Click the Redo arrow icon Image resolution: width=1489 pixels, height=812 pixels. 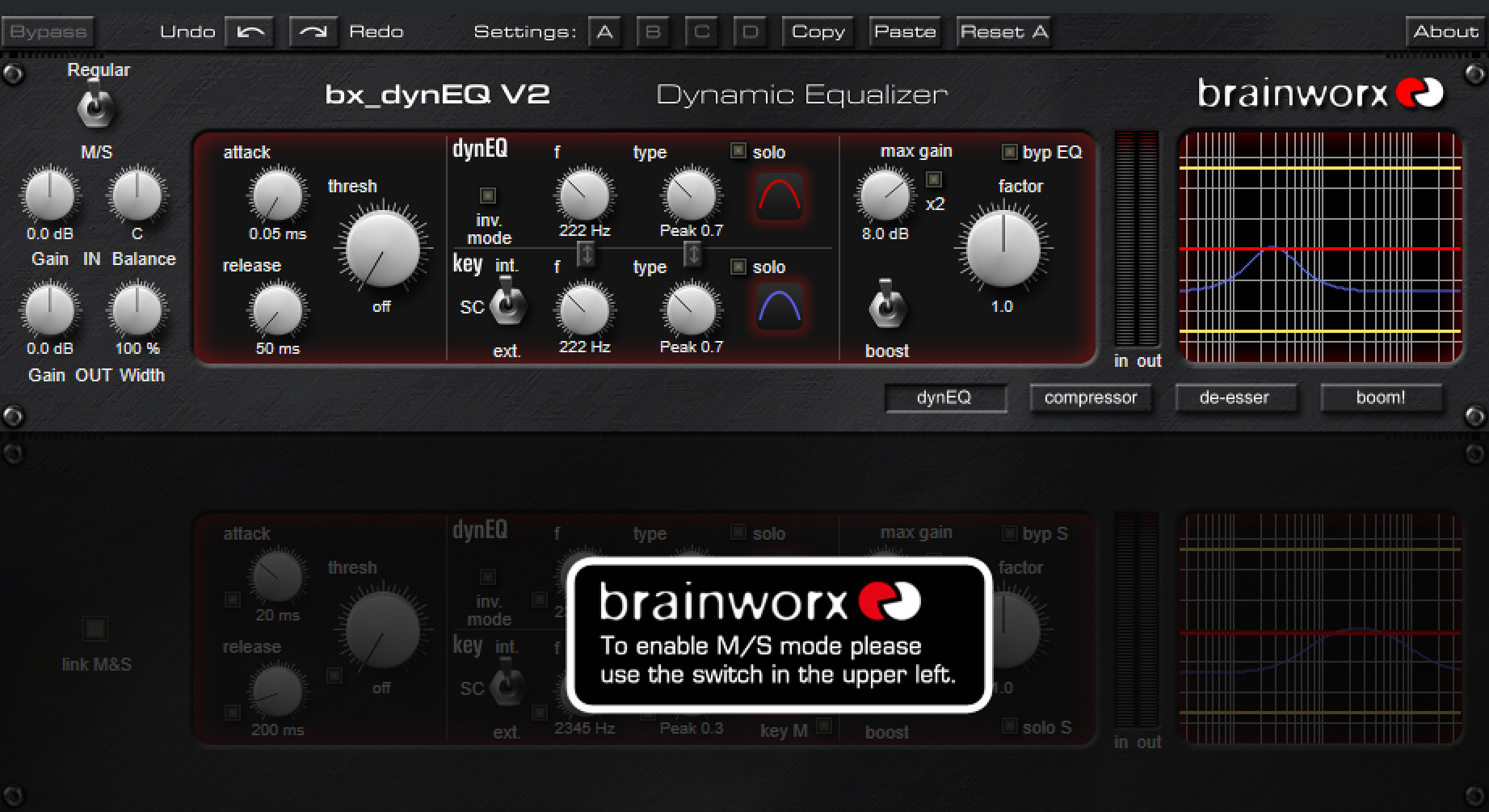point(313,32)
